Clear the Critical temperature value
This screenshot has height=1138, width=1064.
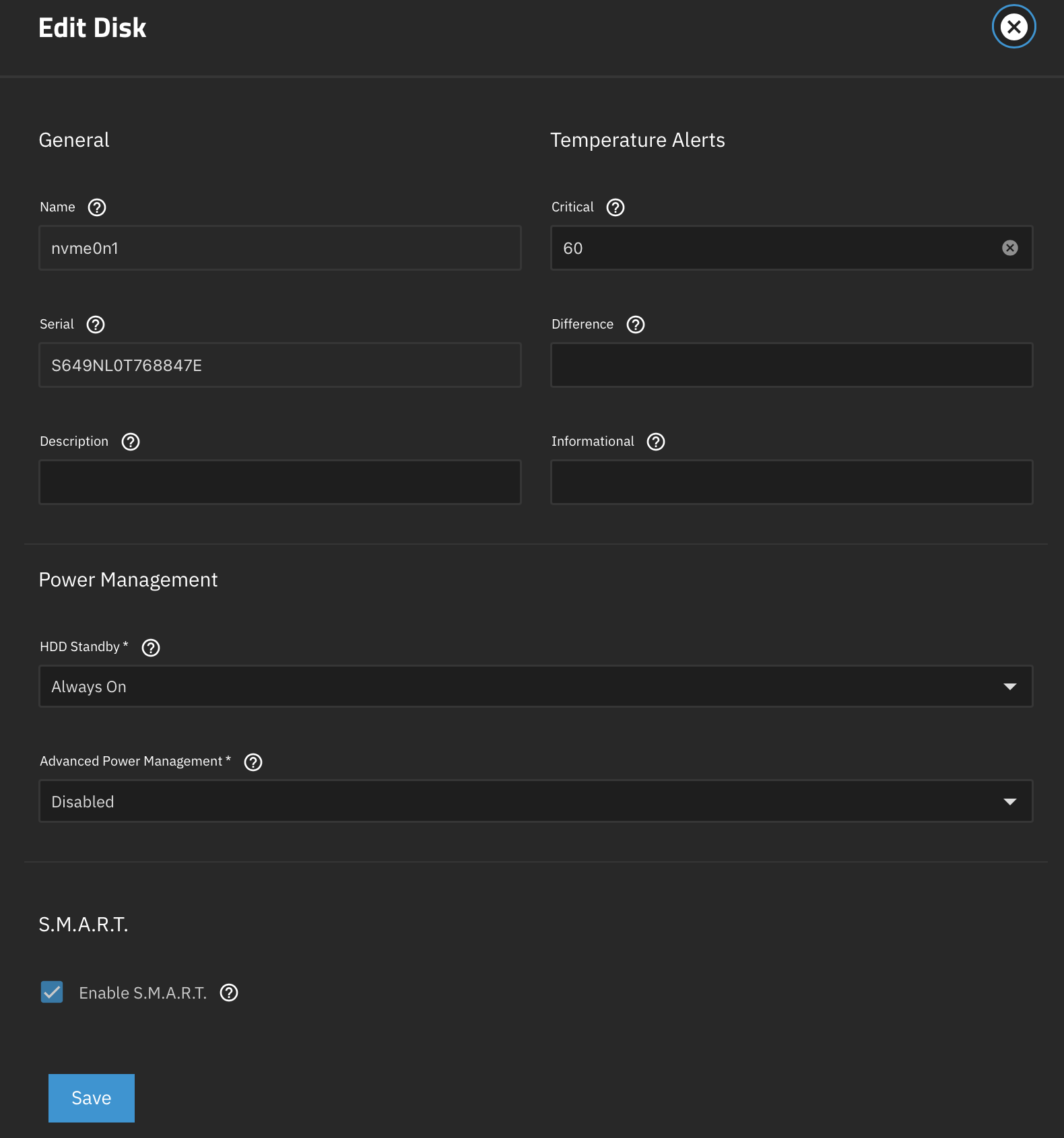coord(1010,248)
